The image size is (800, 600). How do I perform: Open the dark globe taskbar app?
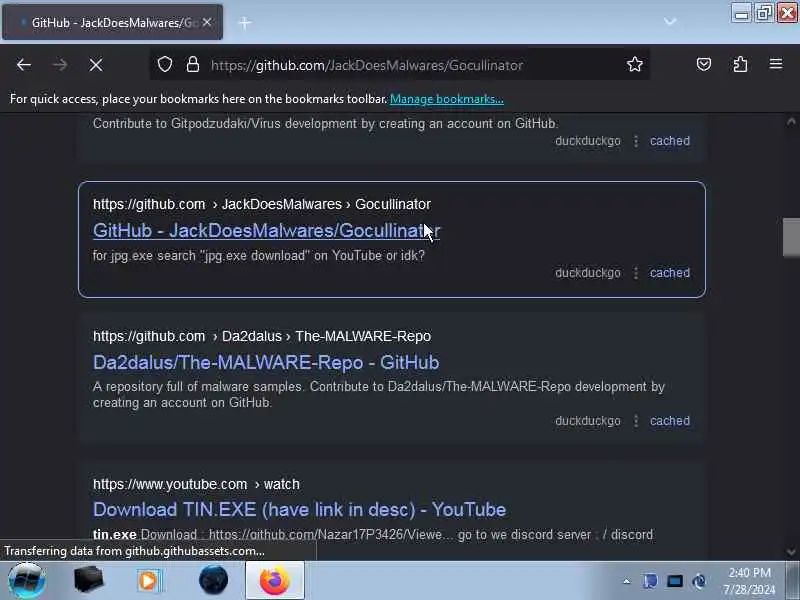click(x=213, y=580)
